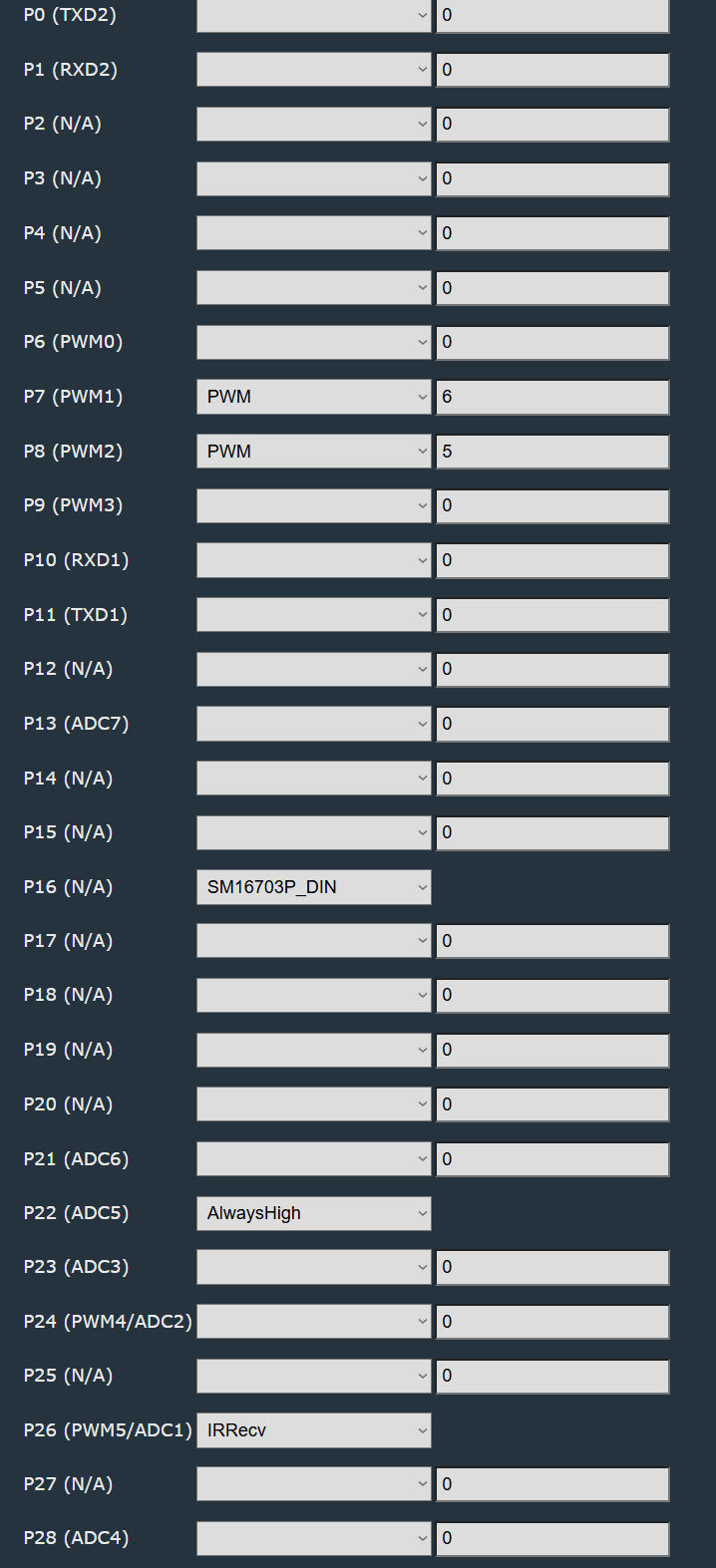Open the P8 (PWM2) role dropdown
Image resolution: width=716 pixels, height=1568 pixels.
(313, 452)
